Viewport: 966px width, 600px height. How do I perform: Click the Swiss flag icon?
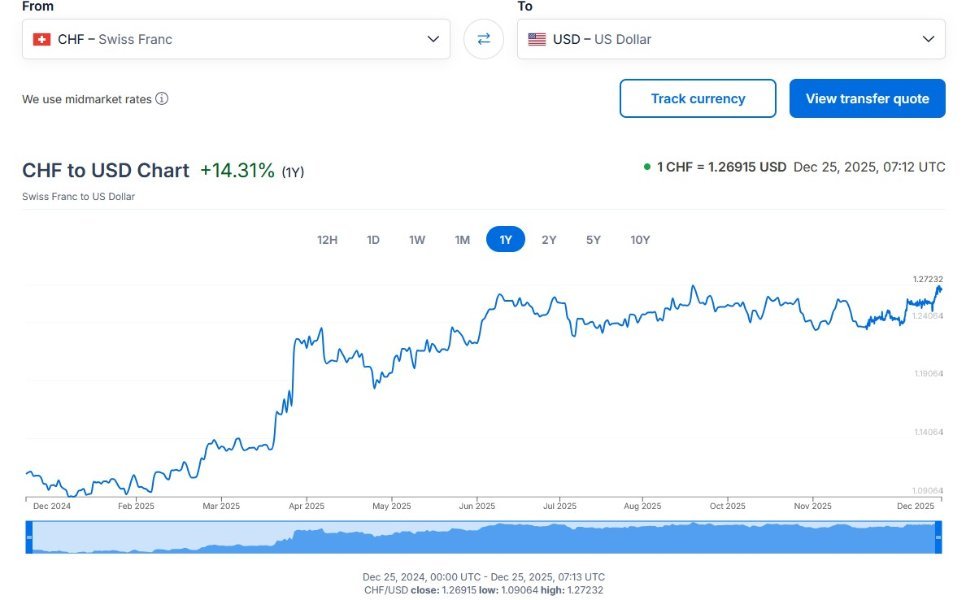[42, 39]
